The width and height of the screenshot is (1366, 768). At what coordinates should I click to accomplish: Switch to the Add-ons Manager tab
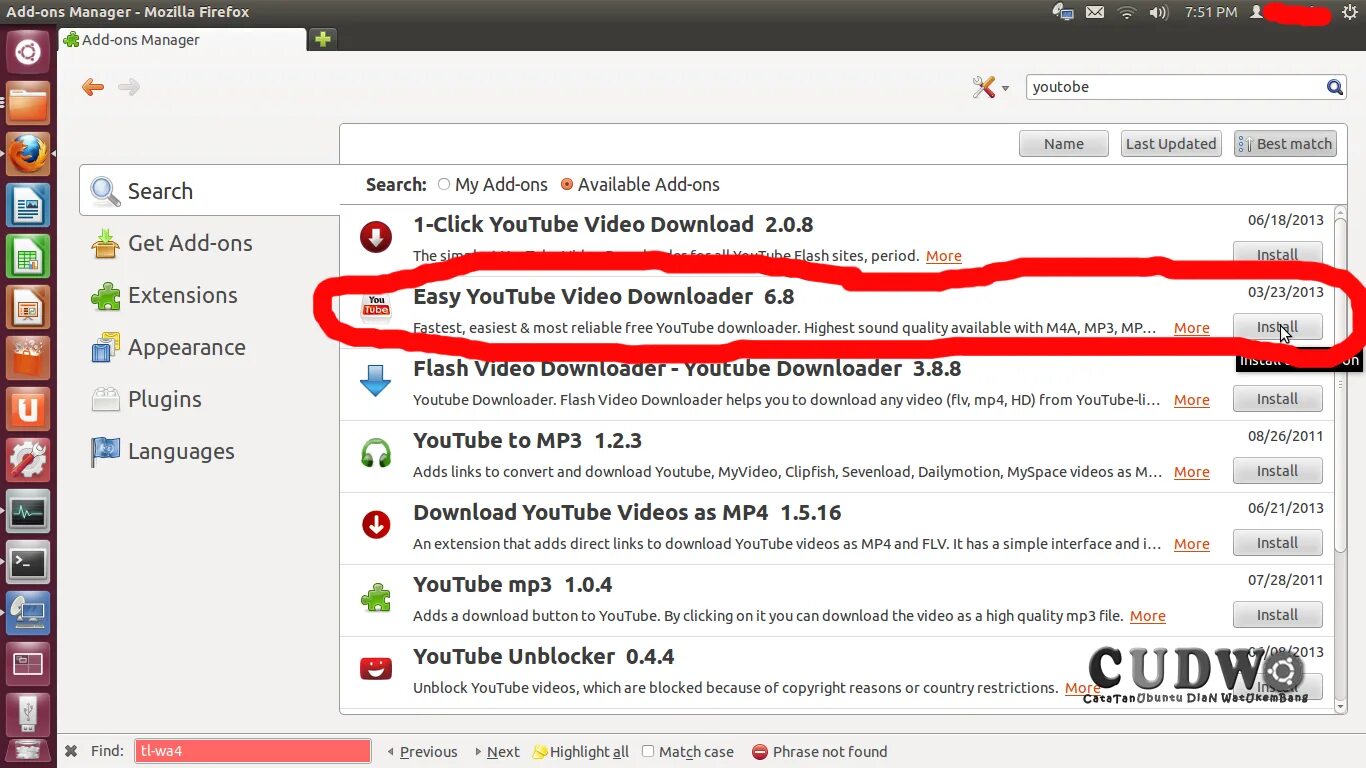[140, 40]
